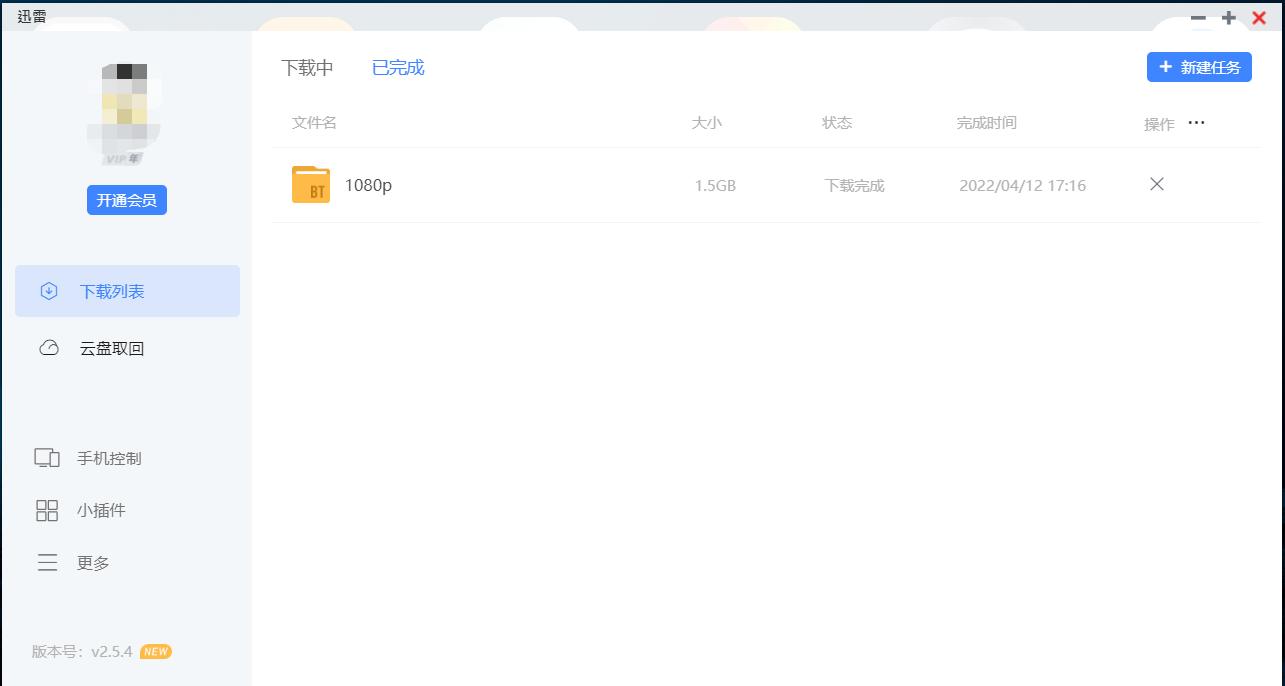
Task: Switch to the 已完成 completed tab
Action: tap(397, 67)
